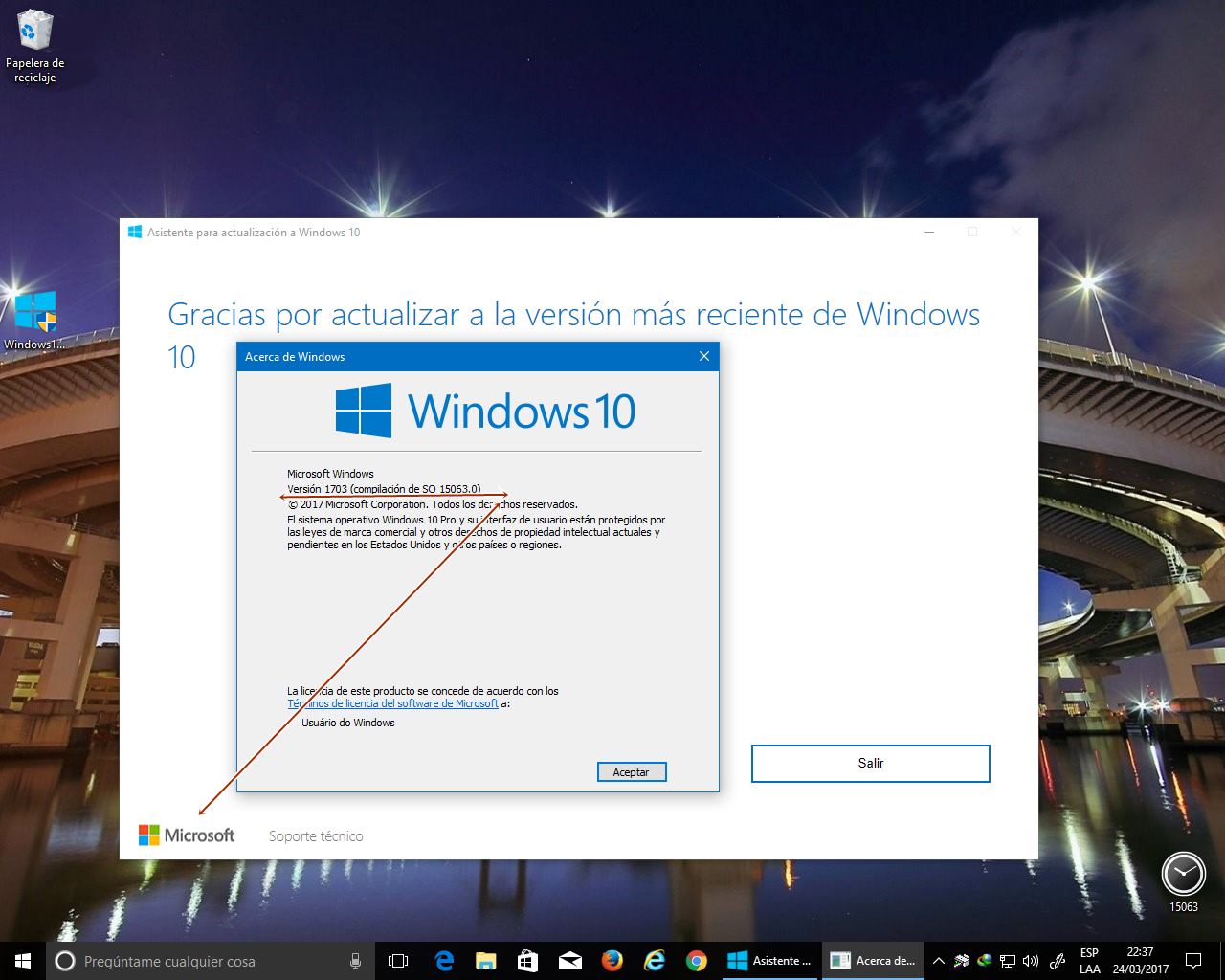Open File Explorer from the taskbar
1225x980 pixels.
pyautogui.click(x=486, y=961)
